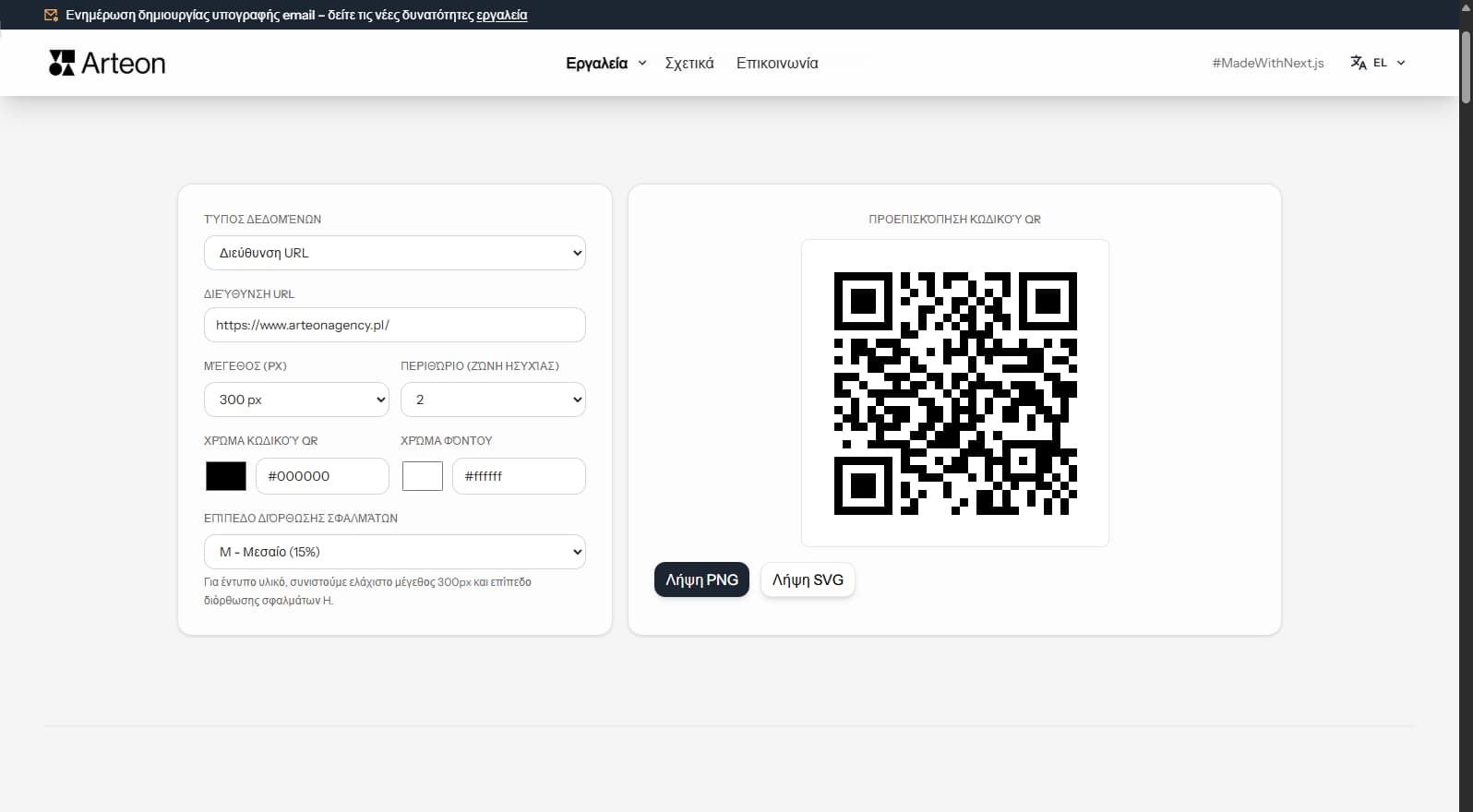Click the mail icon in announcement bar
The height and width of the screenshot is (812, 1473).
(x=52, y=15)
